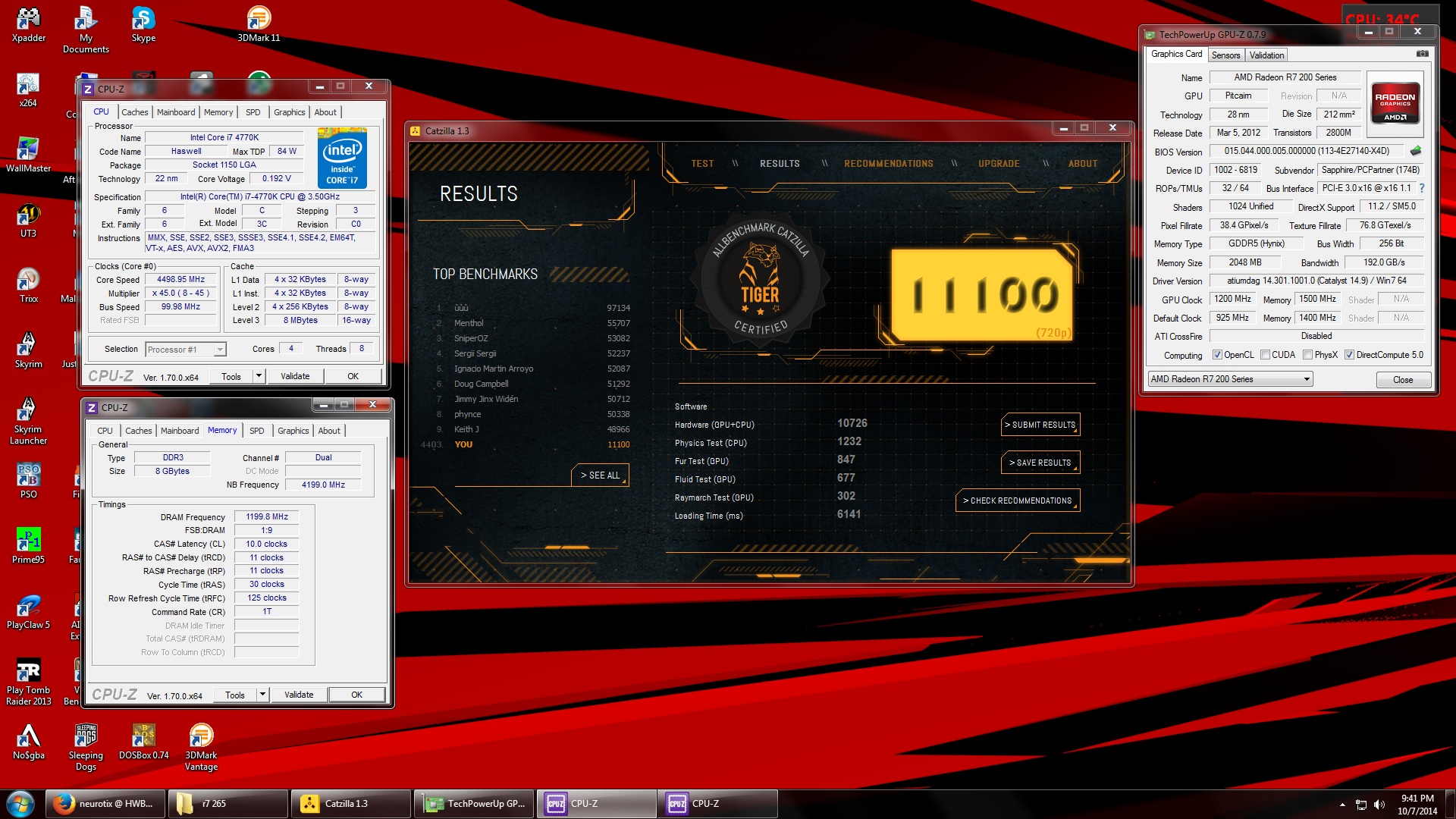Launch WallMaster desktop shortcut
Image resolution: width=1456 pixels, height=819 pixels.
(x=28, y=155)
